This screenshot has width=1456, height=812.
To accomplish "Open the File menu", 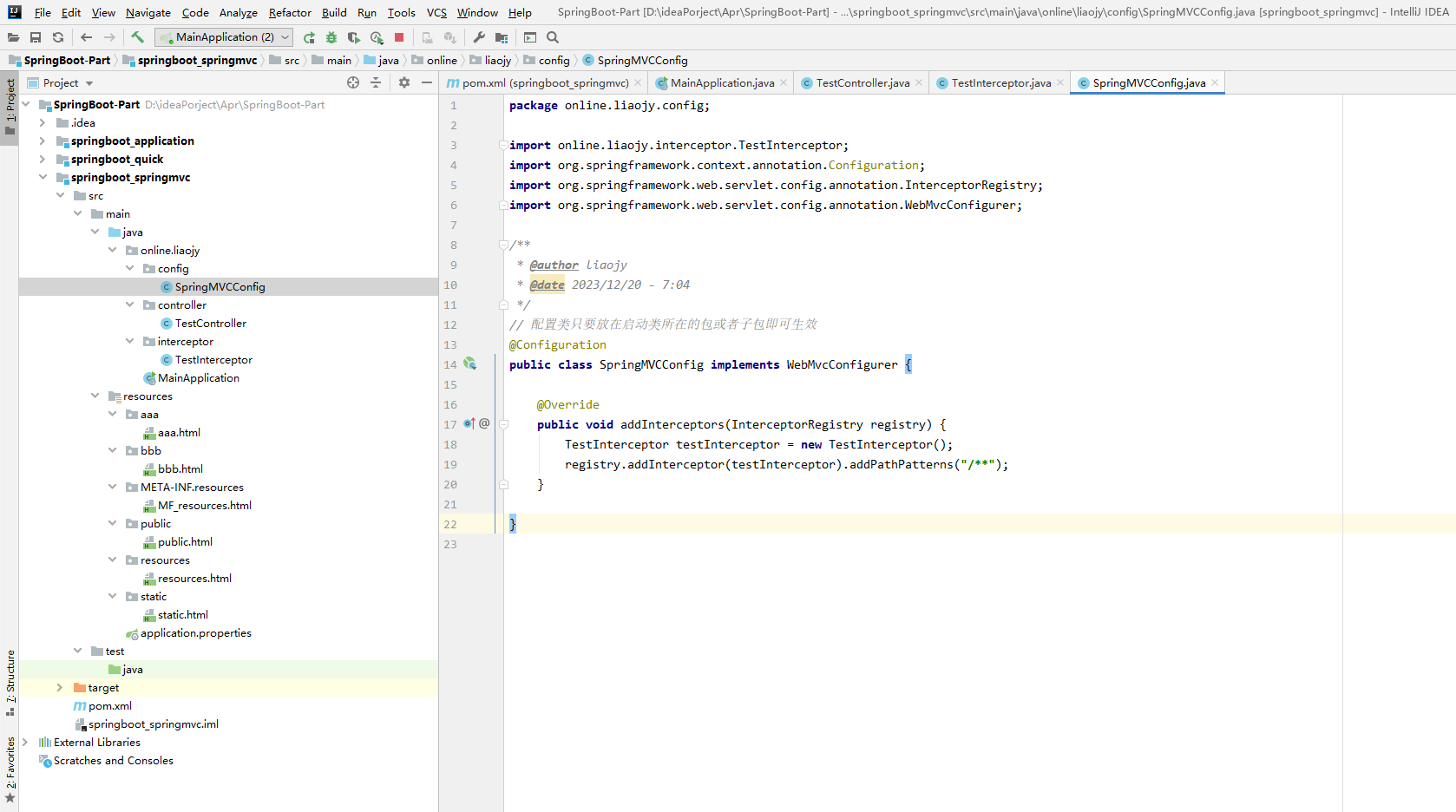I will click(43, 12).
